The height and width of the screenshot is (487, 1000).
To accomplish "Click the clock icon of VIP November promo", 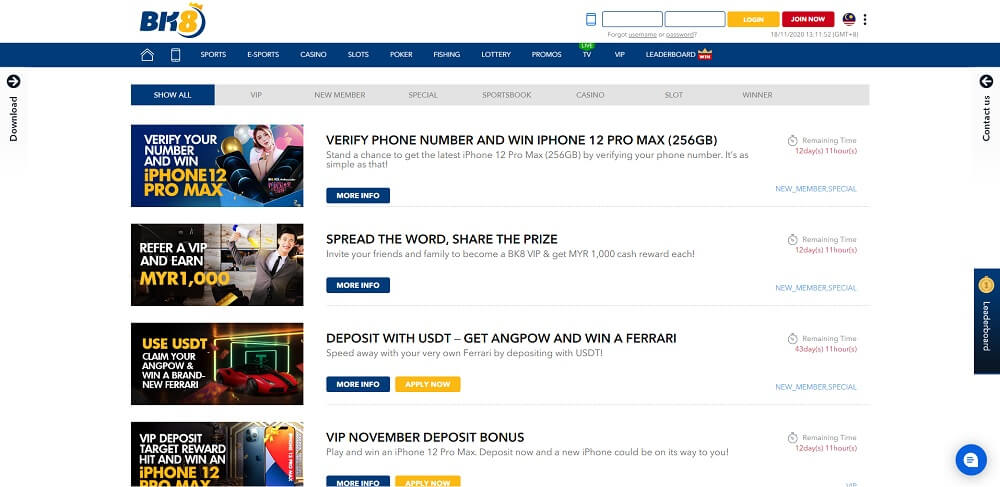I will pyautogui.click(x=793, y=438).
